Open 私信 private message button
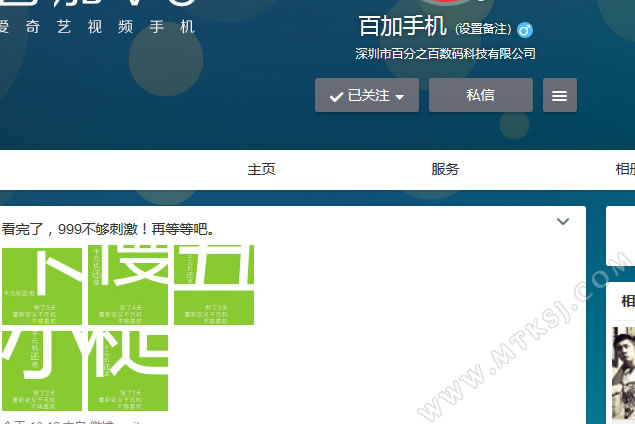 click(x=481, y=95)
